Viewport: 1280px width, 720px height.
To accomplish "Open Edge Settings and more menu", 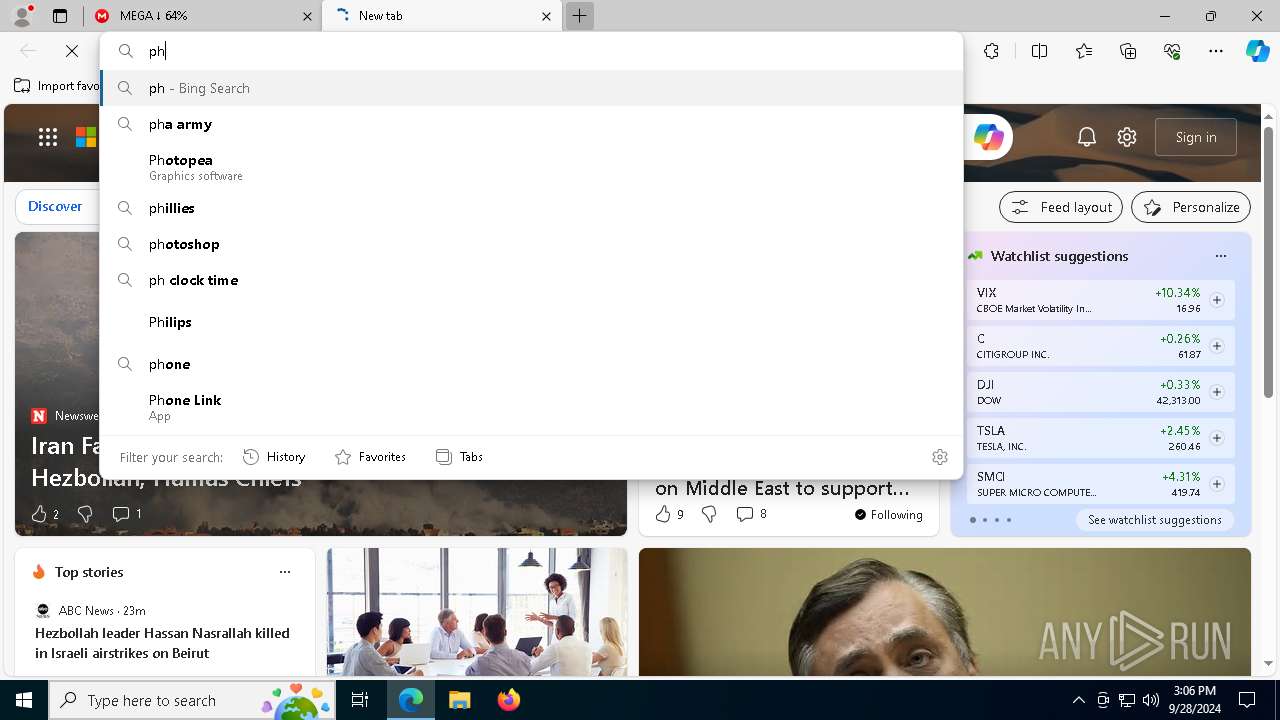I will (1216, 51).
